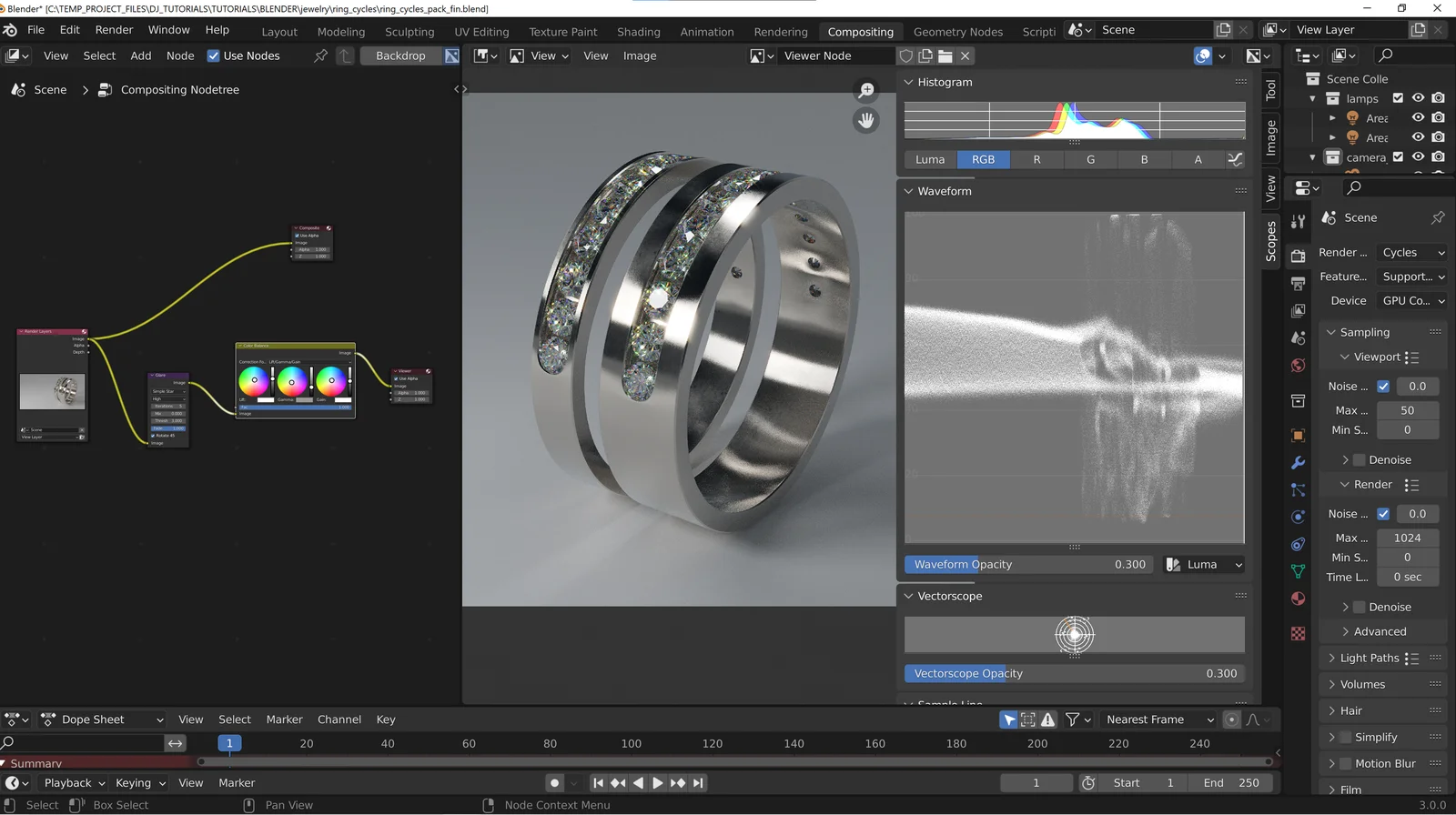
Task: Open the Modifiers wrench icon
Action: 1299,462
